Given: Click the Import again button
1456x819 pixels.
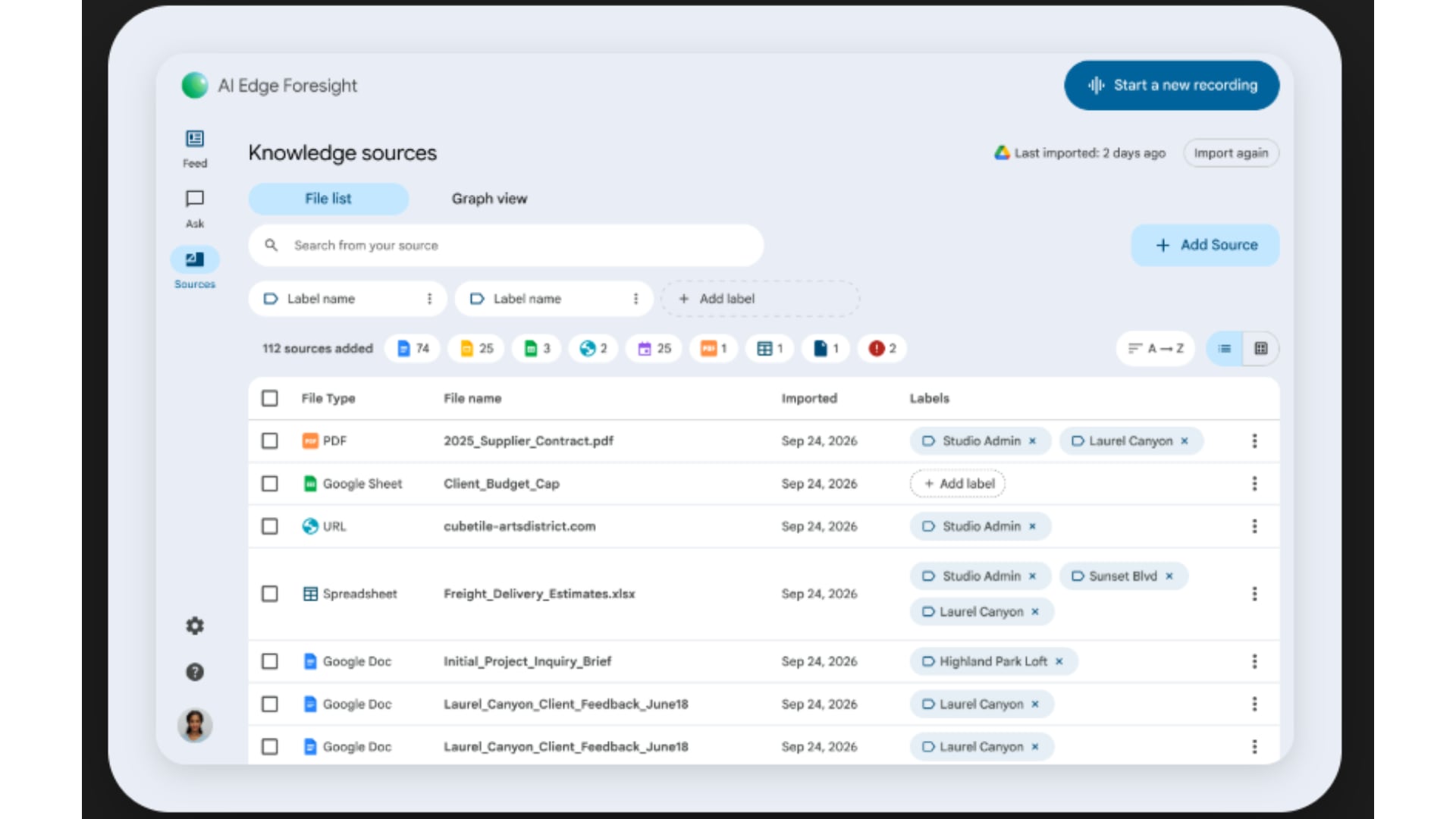Looking at the screenshot, I should click(x=1231, y=153).
